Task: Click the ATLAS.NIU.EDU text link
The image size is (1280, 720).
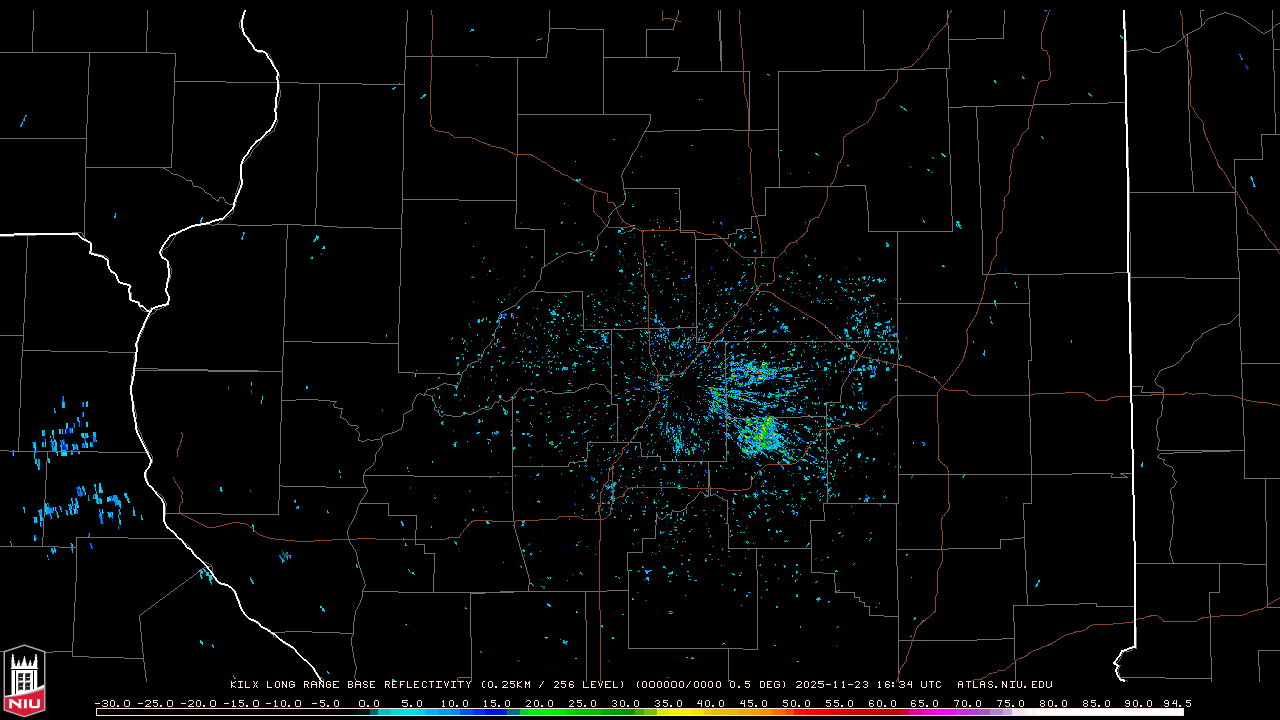Action: point(1004,685)
